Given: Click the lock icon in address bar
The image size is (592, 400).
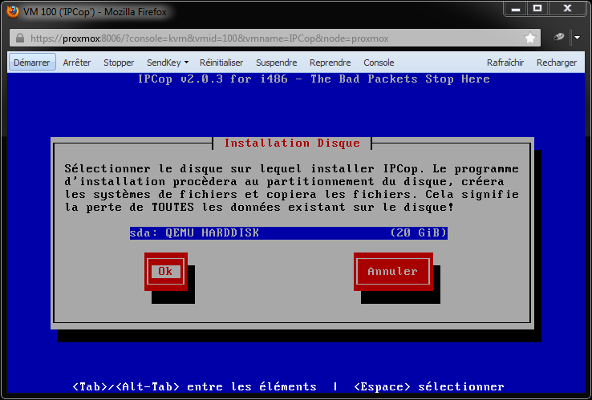Looking at the screenshot, I should tap(20, 38).
